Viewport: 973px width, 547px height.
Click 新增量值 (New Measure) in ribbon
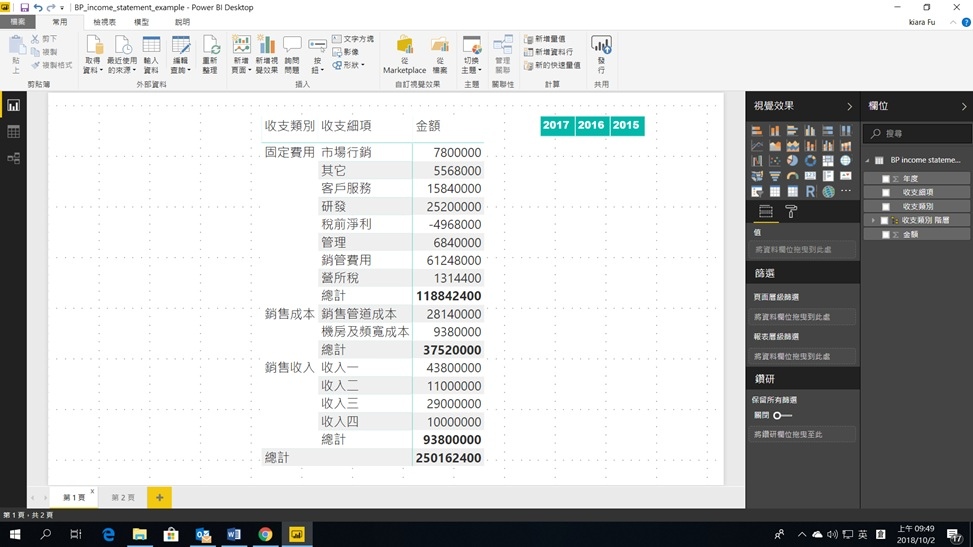(545, 38)
